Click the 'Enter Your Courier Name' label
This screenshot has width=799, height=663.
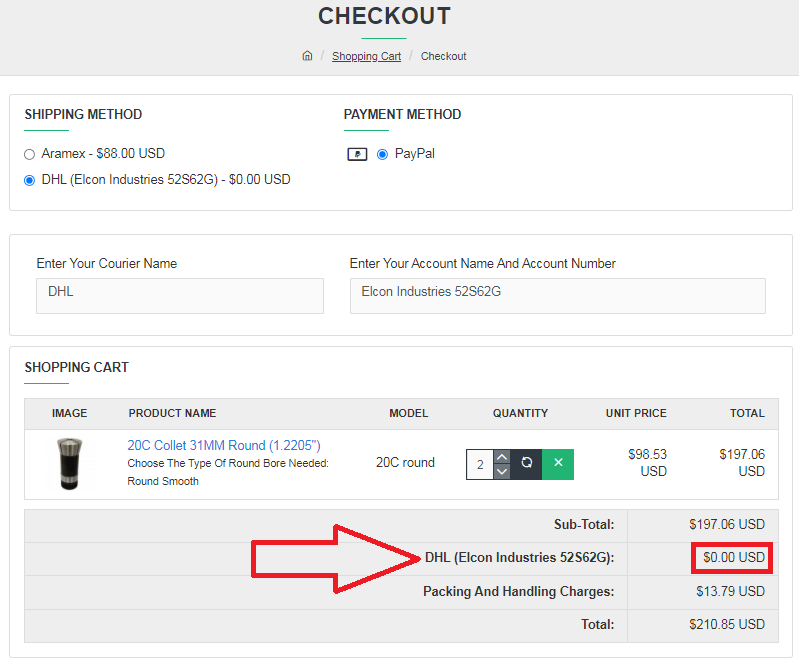click(106, 263)
